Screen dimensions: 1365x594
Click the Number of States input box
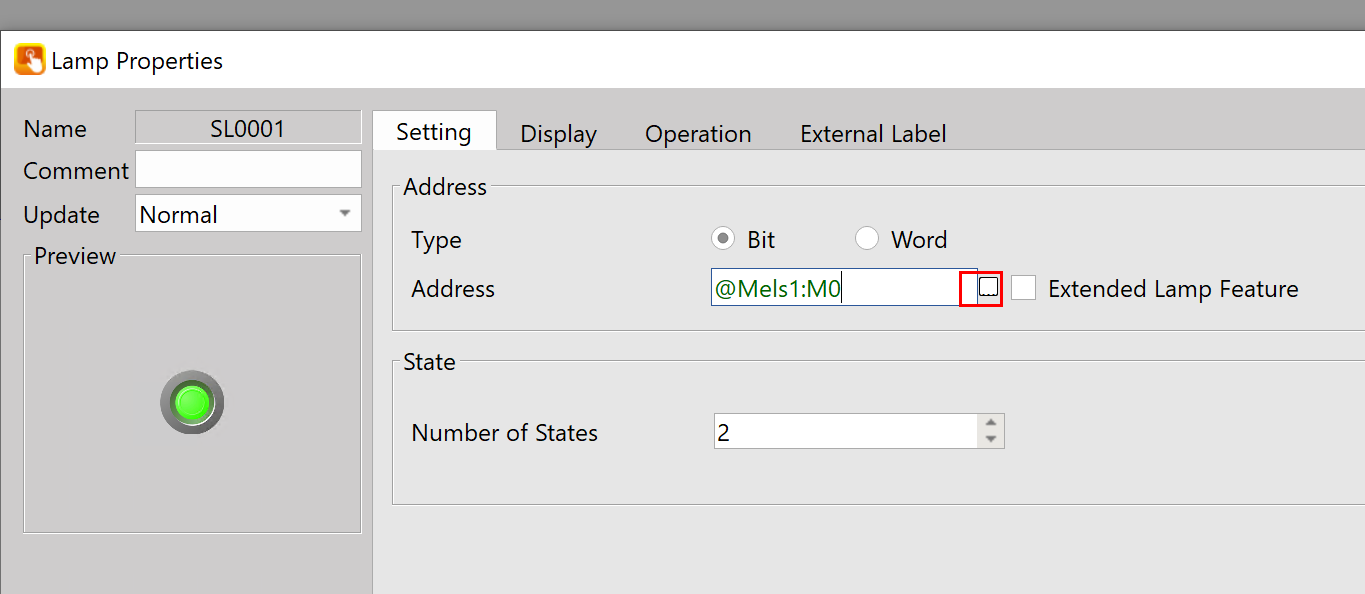pyautogui.click(x=845, y=432)
